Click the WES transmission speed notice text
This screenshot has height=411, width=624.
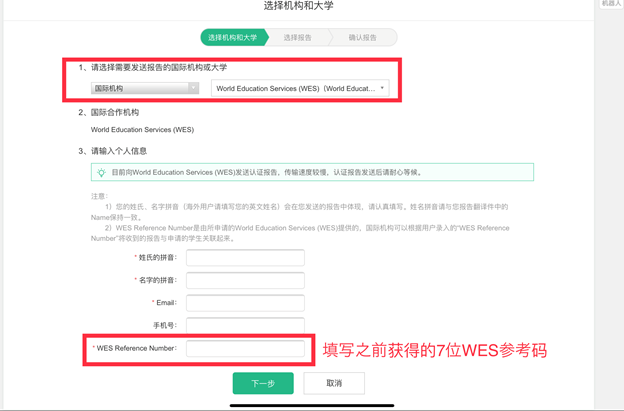(267, 172)
